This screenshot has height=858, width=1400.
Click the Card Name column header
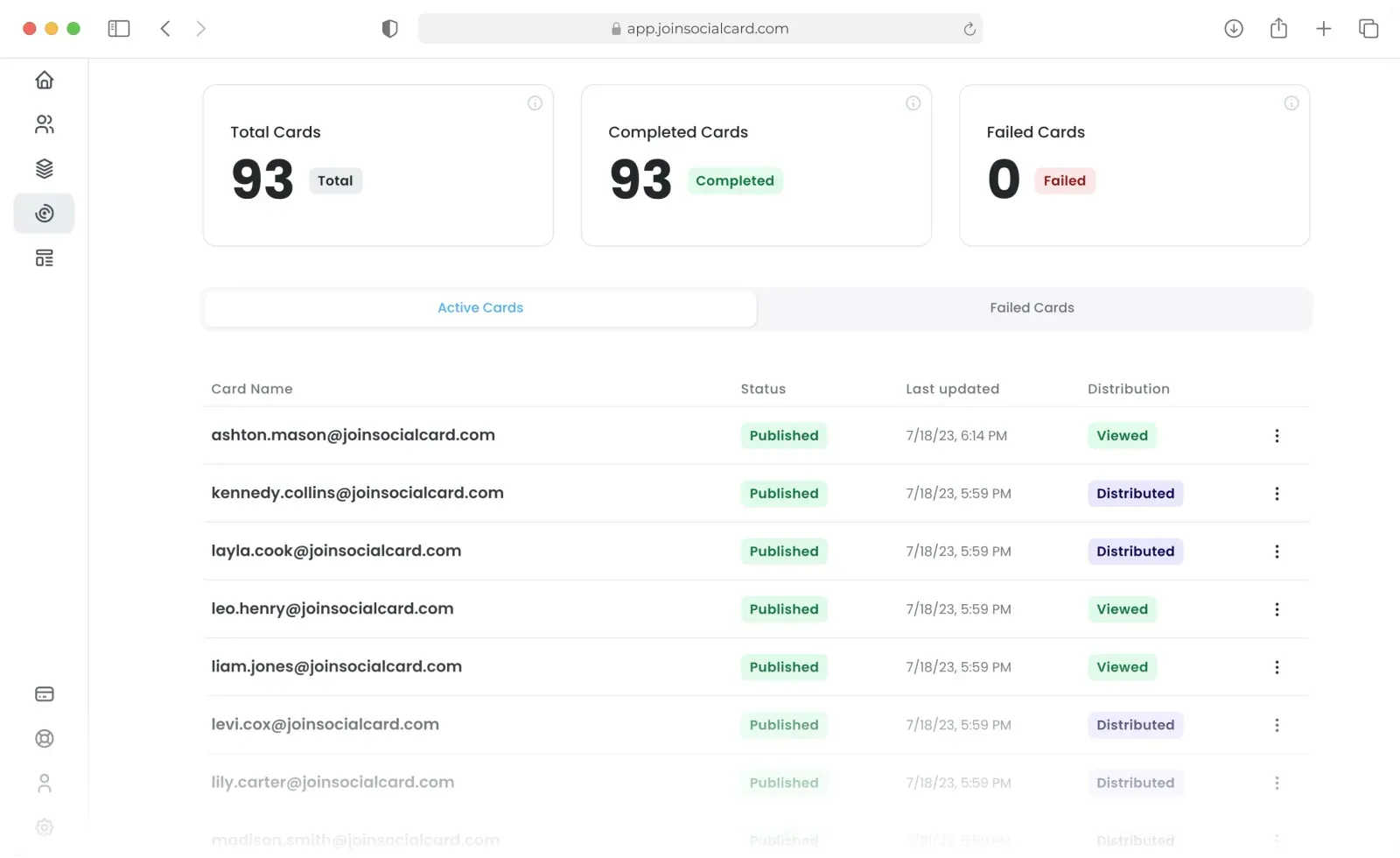coord(252,389)
